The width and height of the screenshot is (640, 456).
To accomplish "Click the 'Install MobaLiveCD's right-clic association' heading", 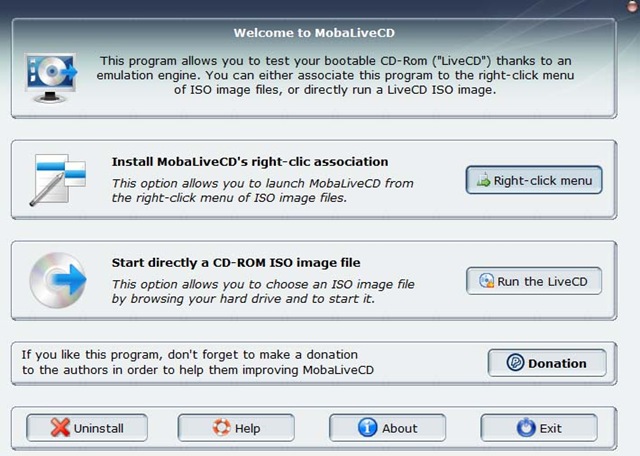I will [249, 161].
